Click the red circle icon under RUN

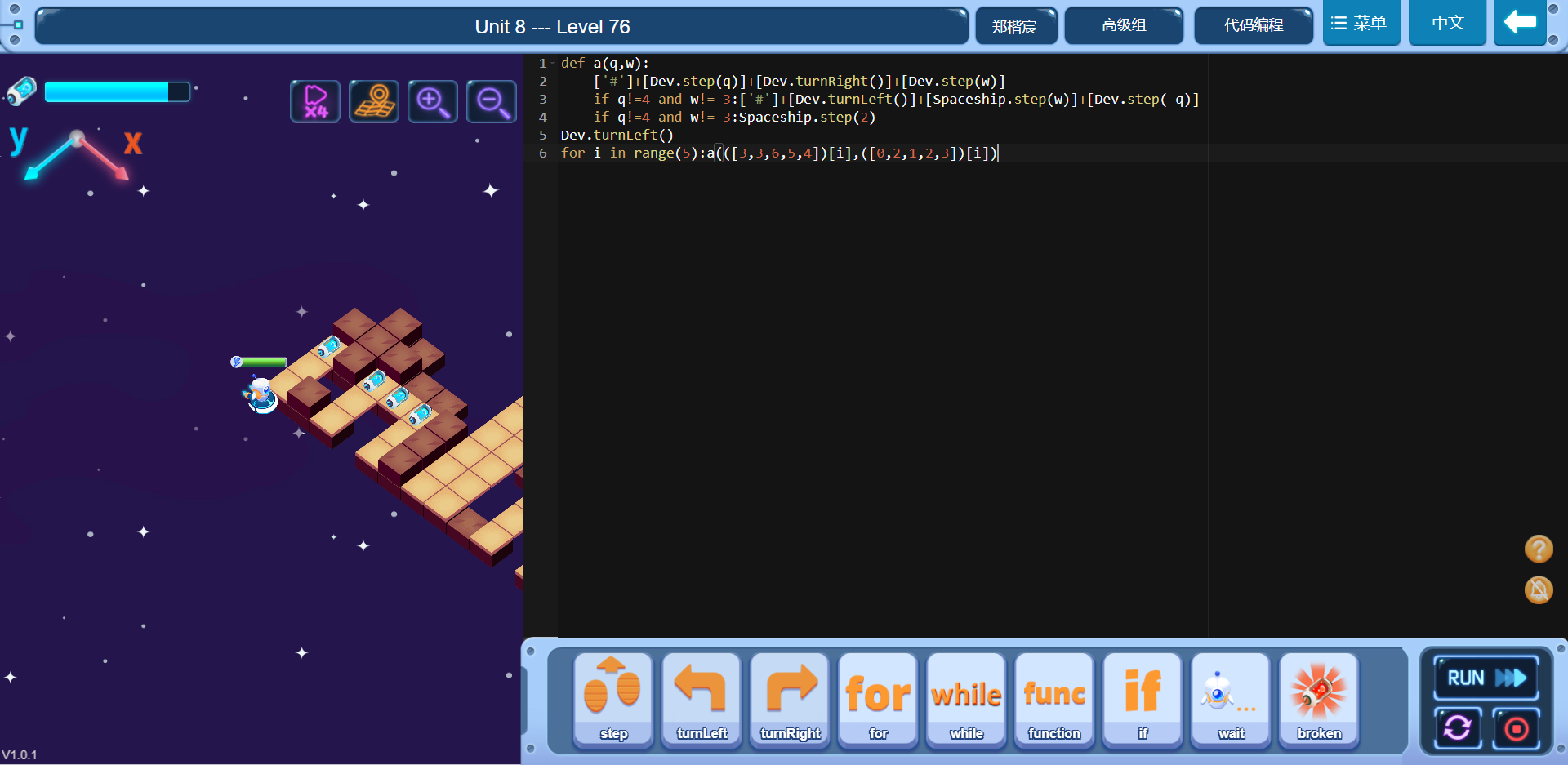1517,727
